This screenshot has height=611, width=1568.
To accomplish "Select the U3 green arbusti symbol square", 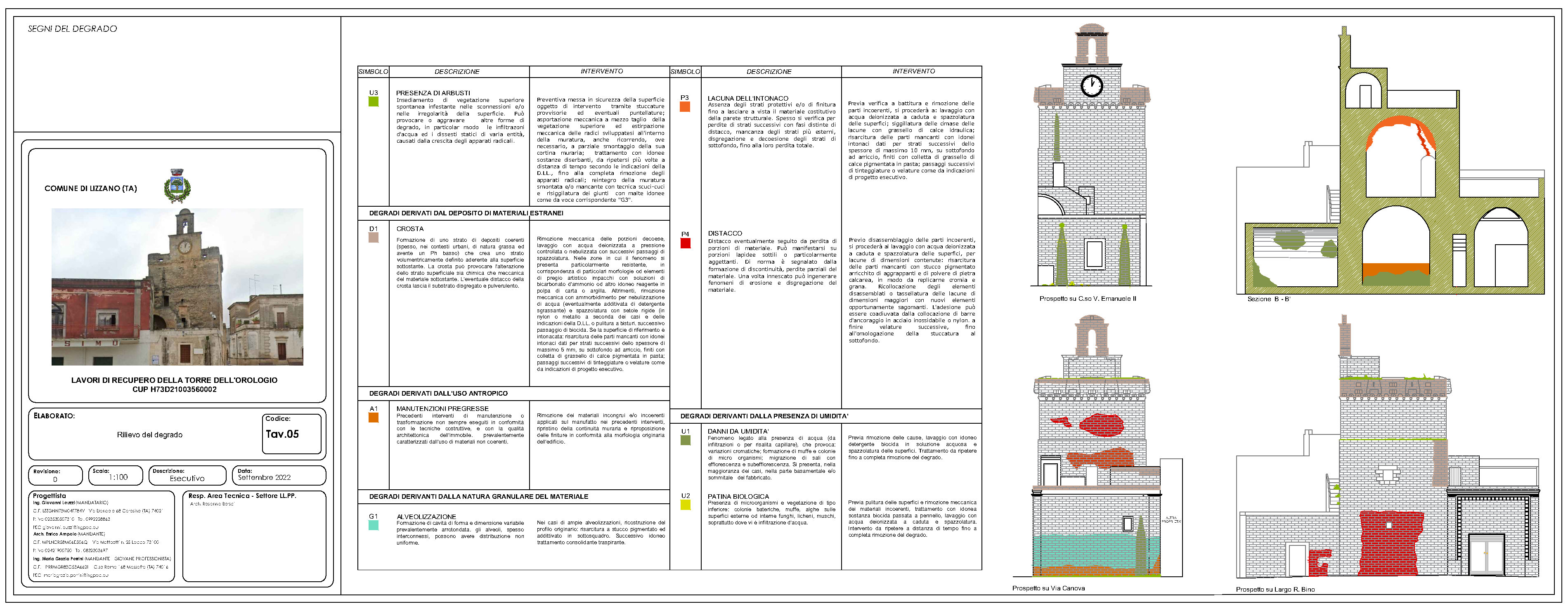I will coord(373,101).
